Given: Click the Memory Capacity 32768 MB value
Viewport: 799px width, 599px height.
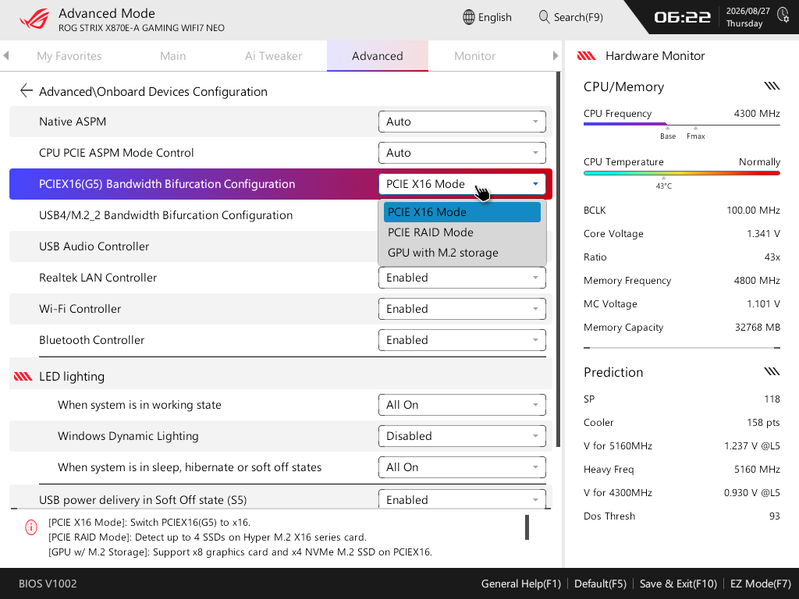Looking at the screenshot, I should coord(757,327).
